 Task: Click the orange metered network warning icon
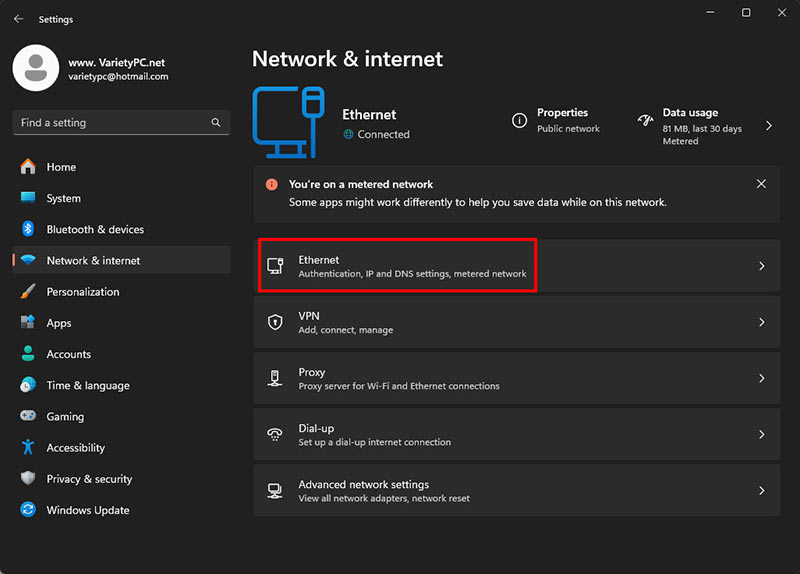(272, 184)
